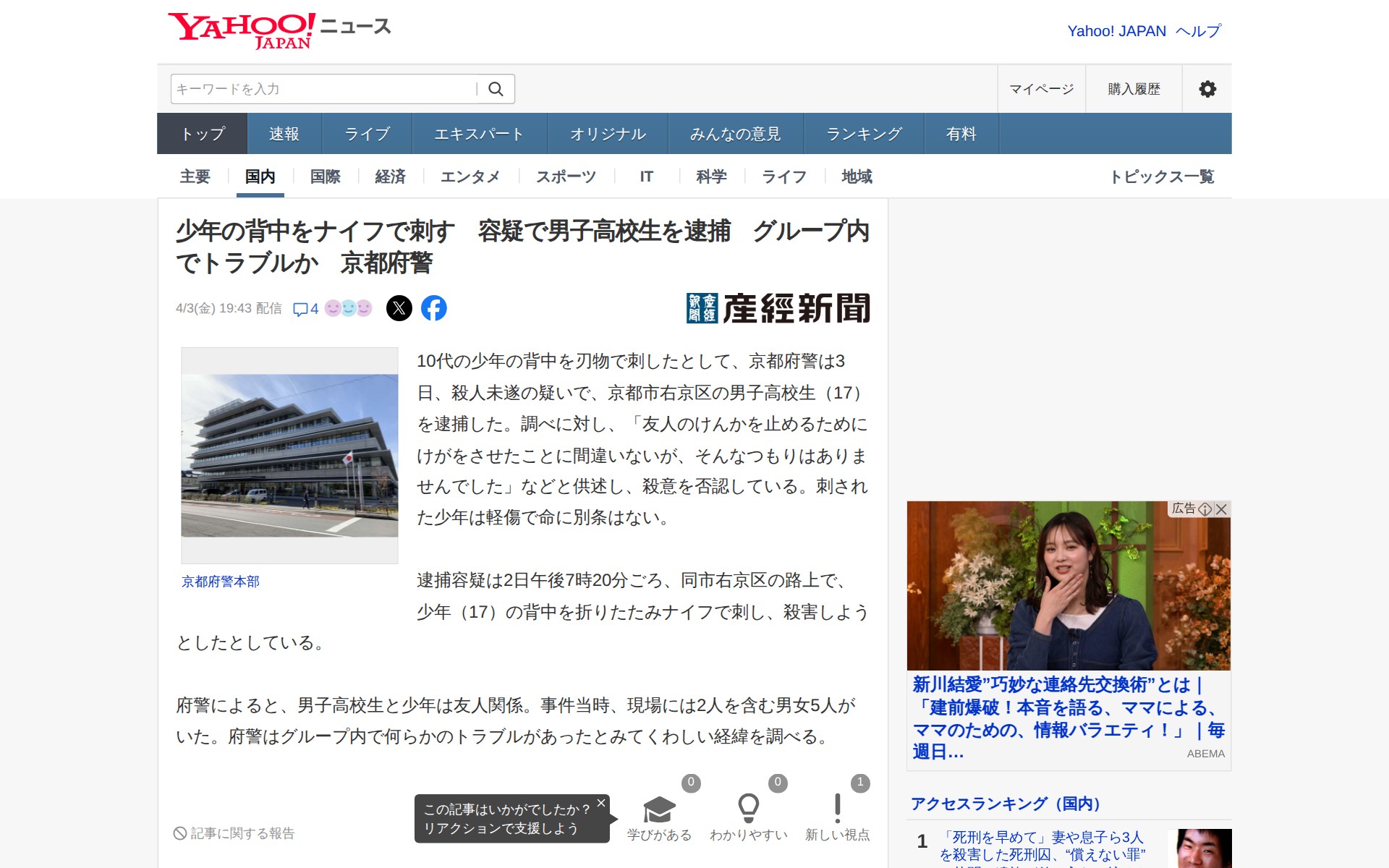The height and width of the screenshot is (868, 1389).
Task: Close the ABEMA advertisement
Action: pyautogui.click(x=1222, y=509)
